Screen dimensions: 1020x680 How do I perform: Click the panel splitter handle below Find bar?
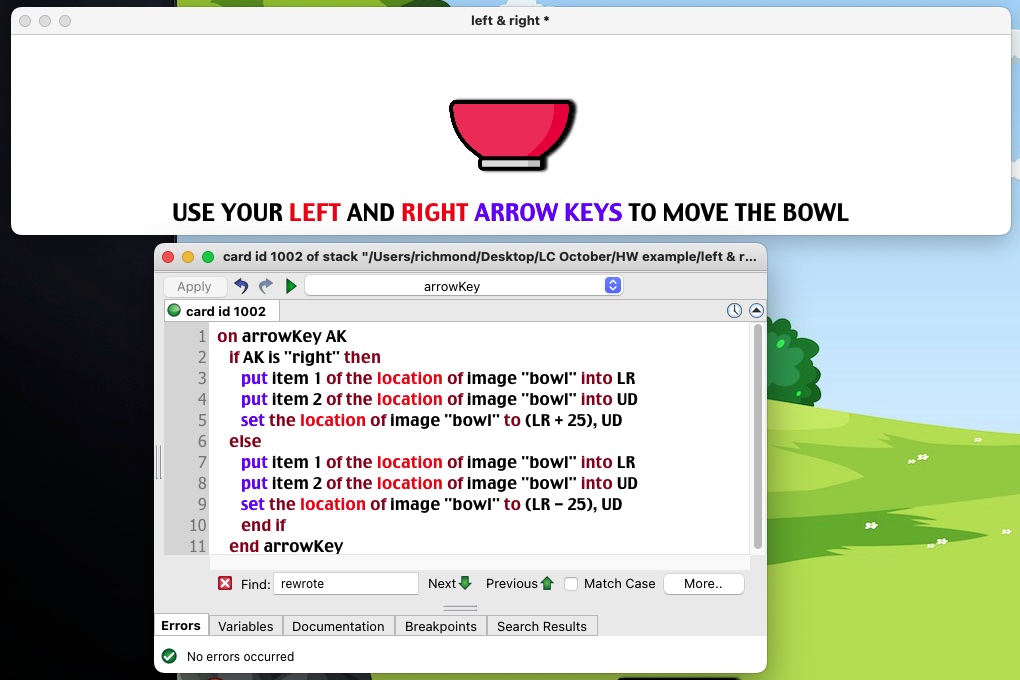point(460,608)
